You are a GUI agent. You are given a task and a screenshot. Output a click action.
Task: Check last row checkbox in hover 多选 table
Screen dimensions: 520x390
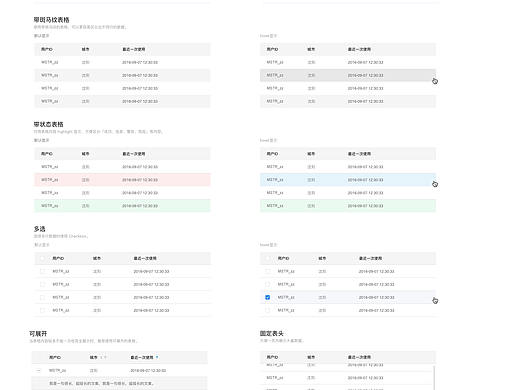(x=267, y=310)
